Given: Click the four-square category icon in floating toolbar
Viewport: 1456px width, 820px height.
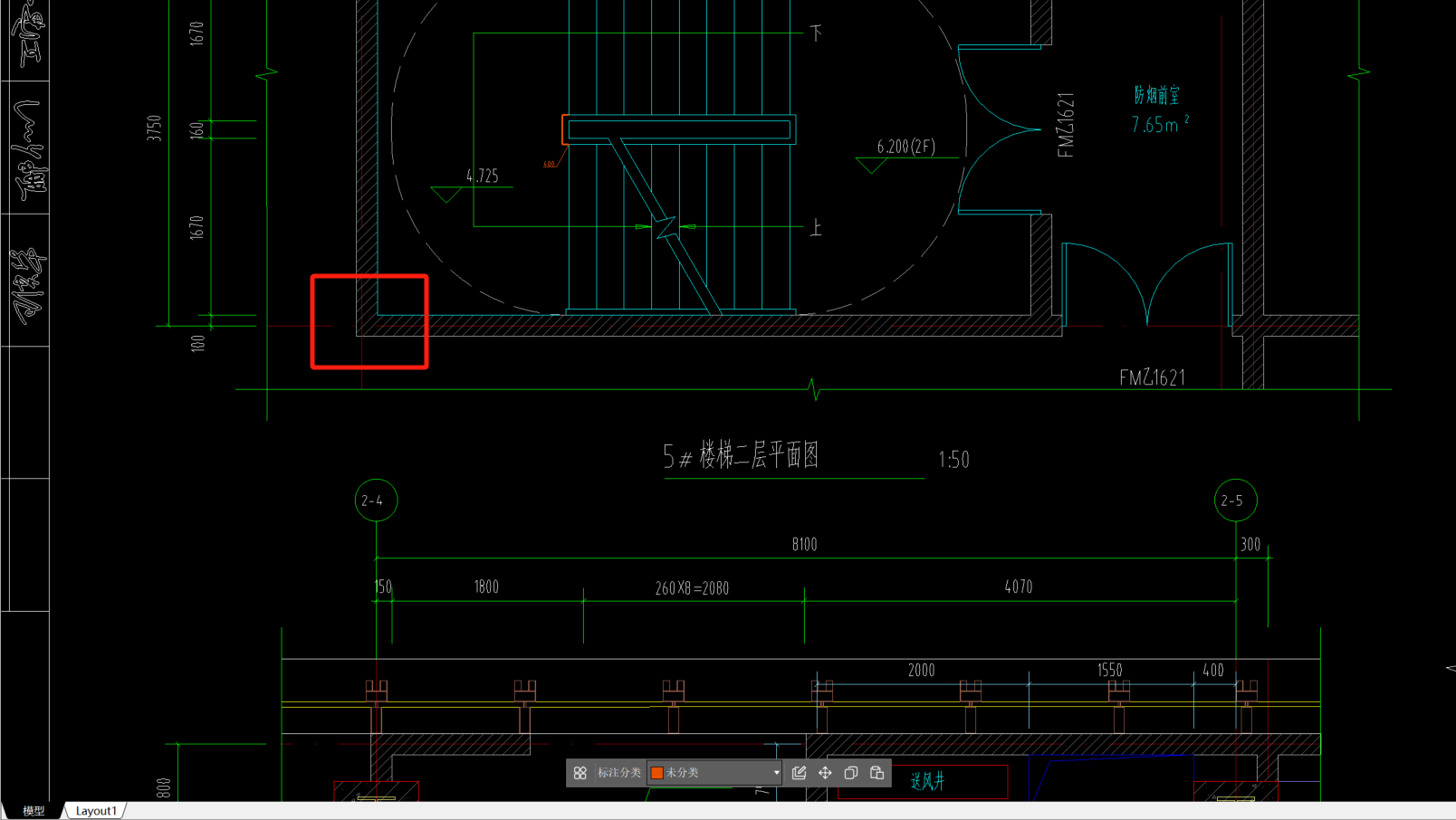Looking at the screenshot, I should click(x=580, y=773).
